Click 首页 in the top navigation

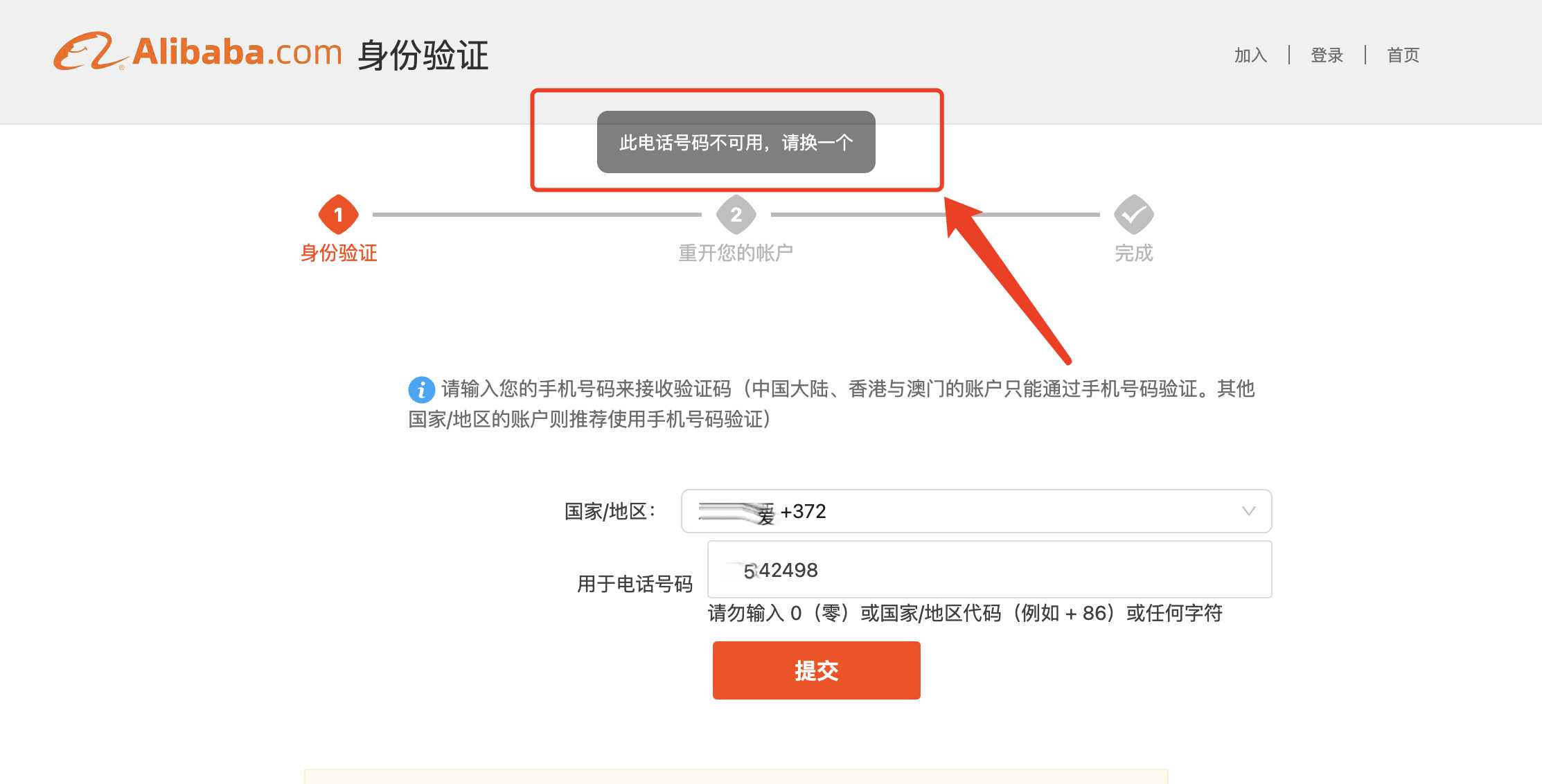pos(1401,54)
